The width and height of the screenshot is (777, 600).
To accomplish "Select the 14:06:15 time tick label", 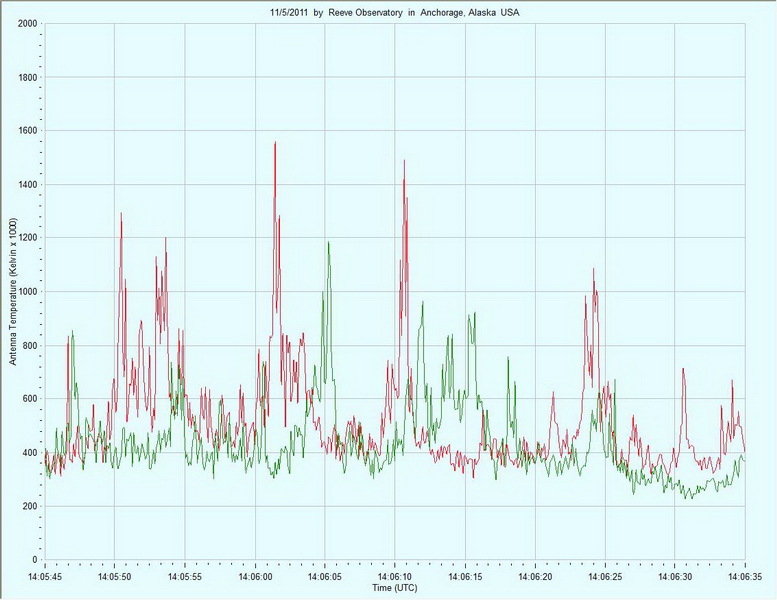I will pos(465,577).
